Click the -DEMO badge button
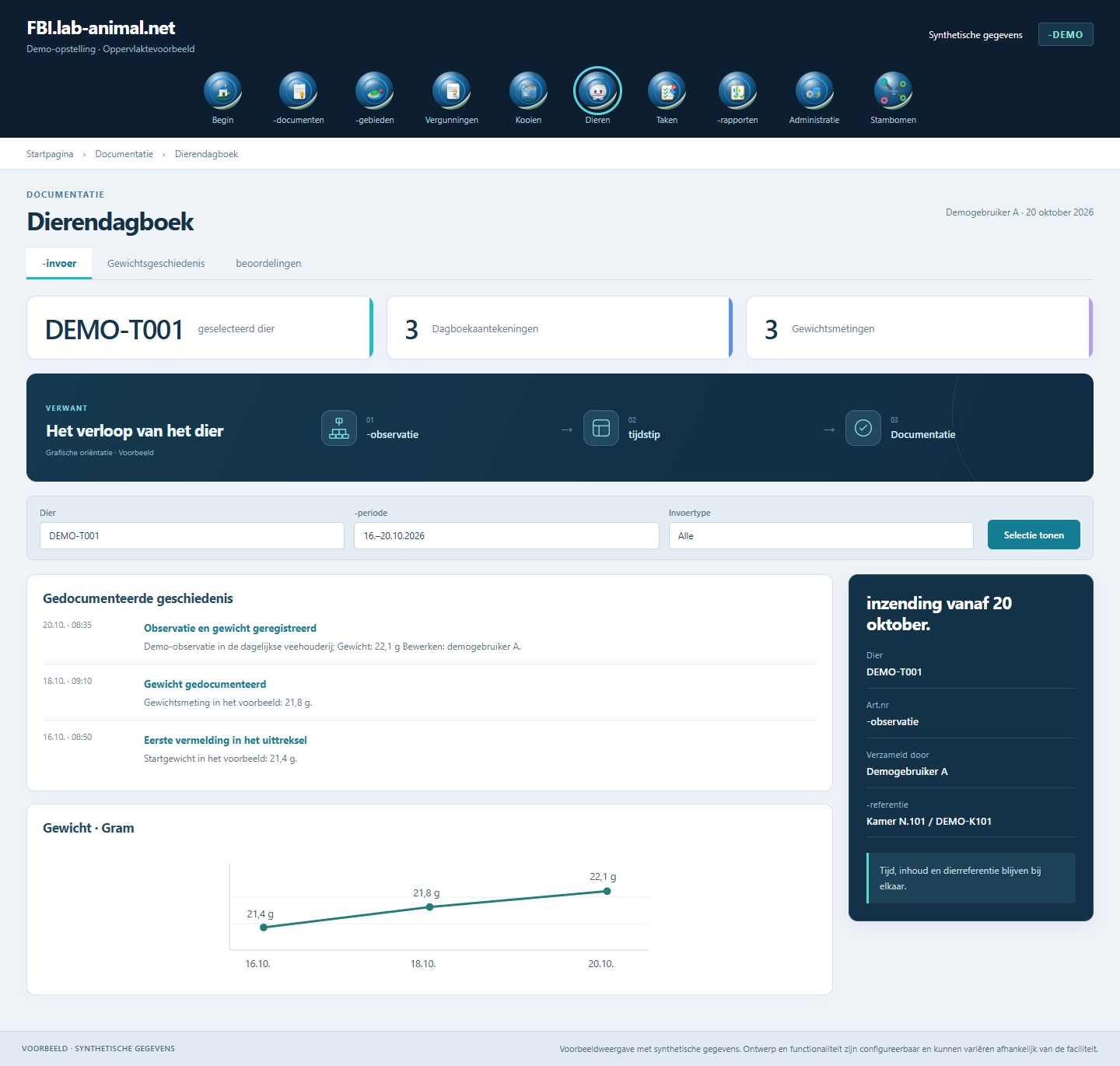Screen dimensions: 1120x1066 point(1066,34)
